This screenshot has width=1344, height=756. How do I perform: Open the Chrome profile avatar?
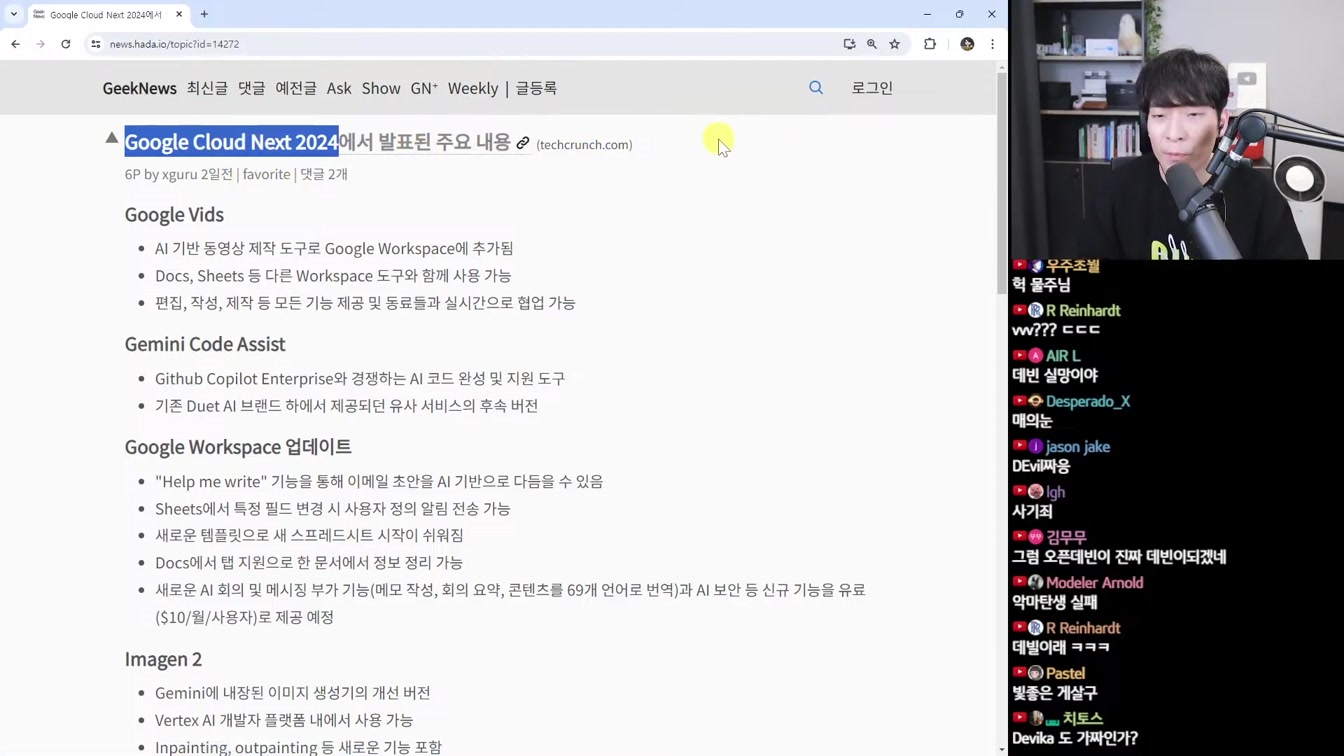click(x=967, y=44)
